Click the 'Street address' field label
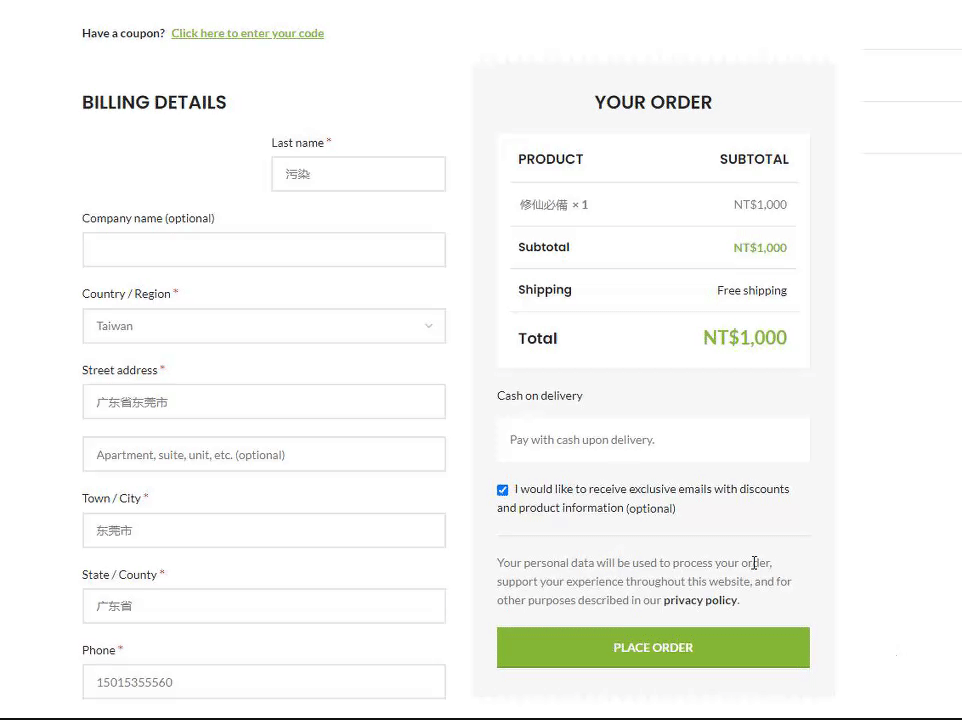The height and width of the screenshot is (720, 962). [120, 370]
